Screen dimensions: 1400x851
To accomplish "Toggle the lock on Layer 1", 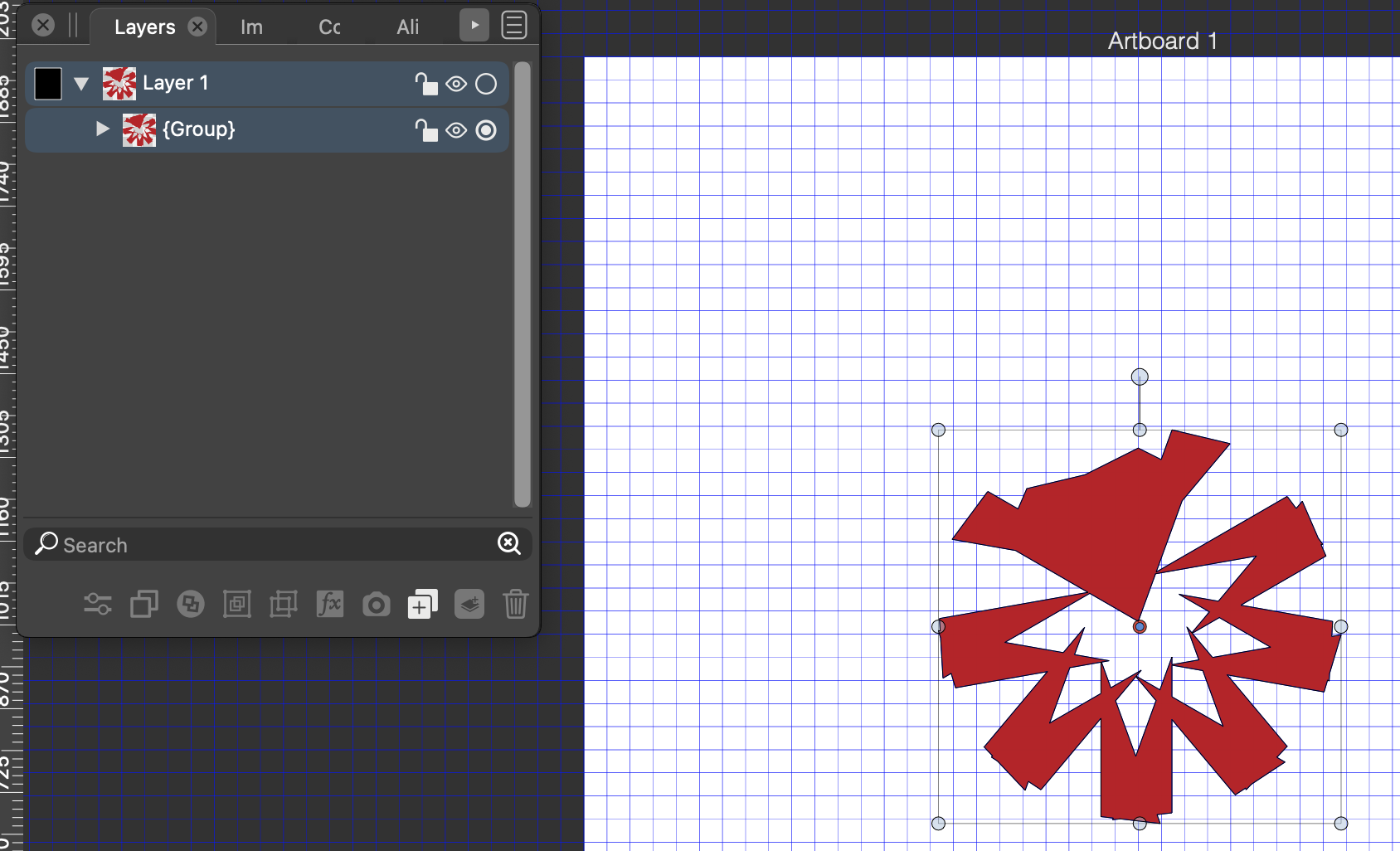I will [425, 84].
